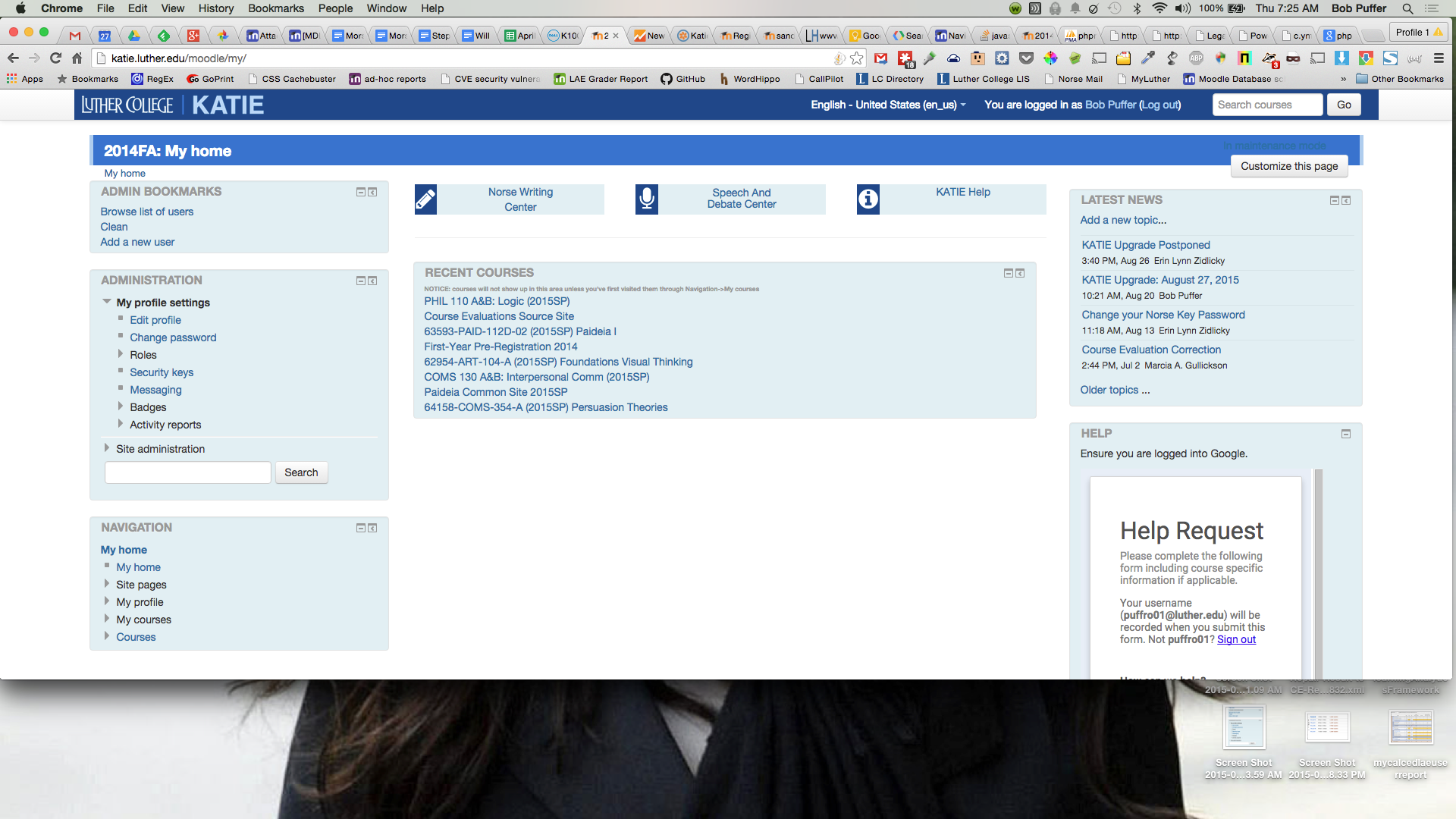Viewport: 1456px width, 819px height.
Task: Expand Courses in Navigation
Action: pos(106,636)
